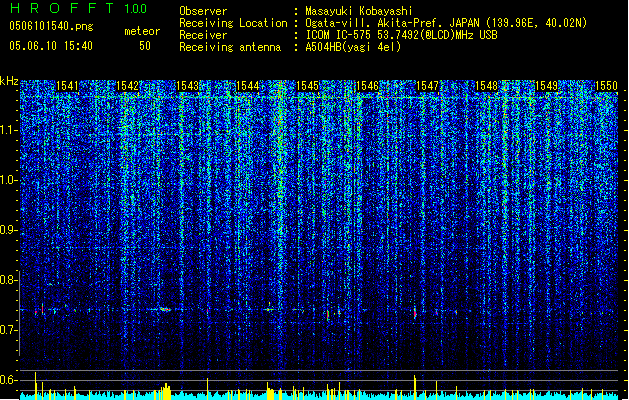The width and height of the screenshot is (629, 400).
Task: Click the 1545 time marker
Action: (x=307, y=86)
